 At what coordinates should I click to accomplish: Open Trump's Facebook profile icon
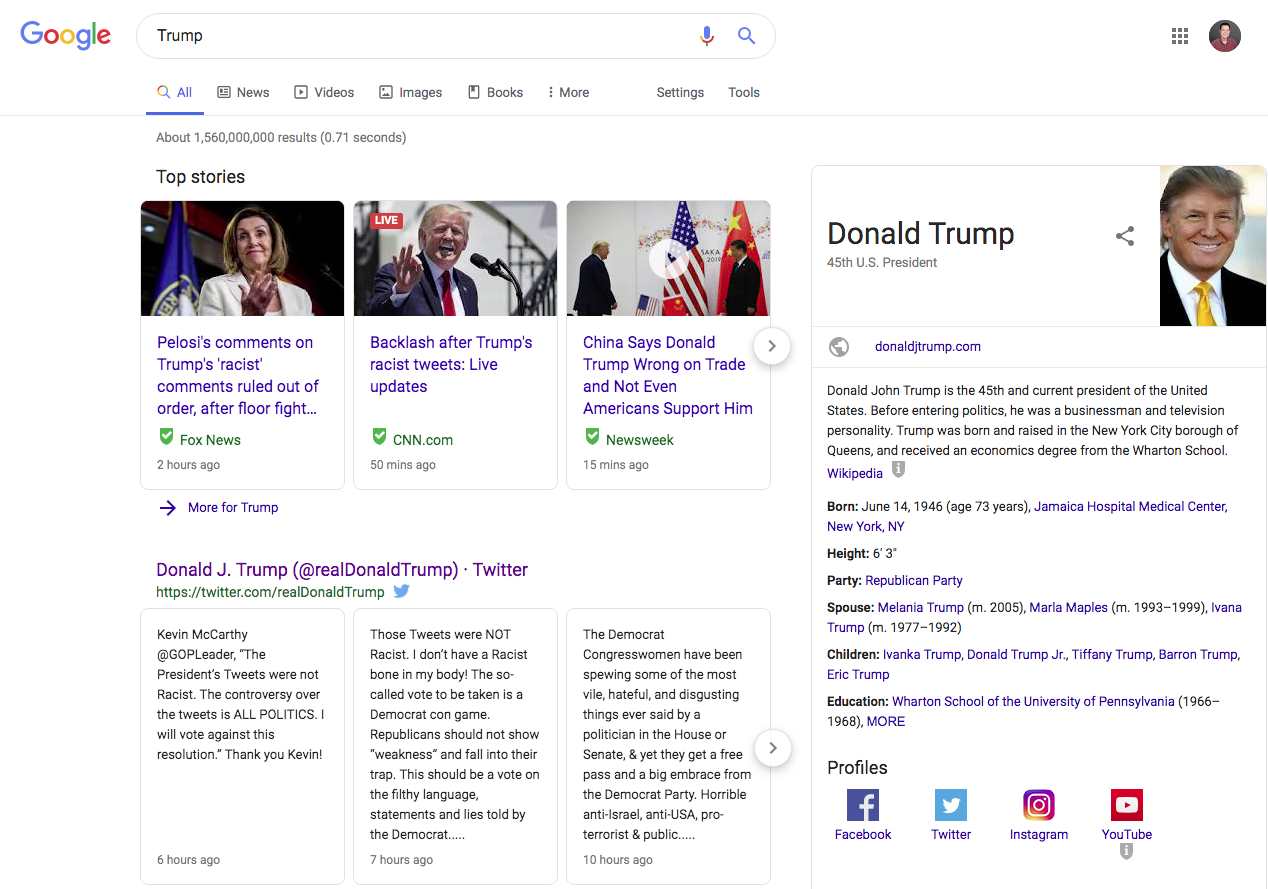[x=862, y=805]
